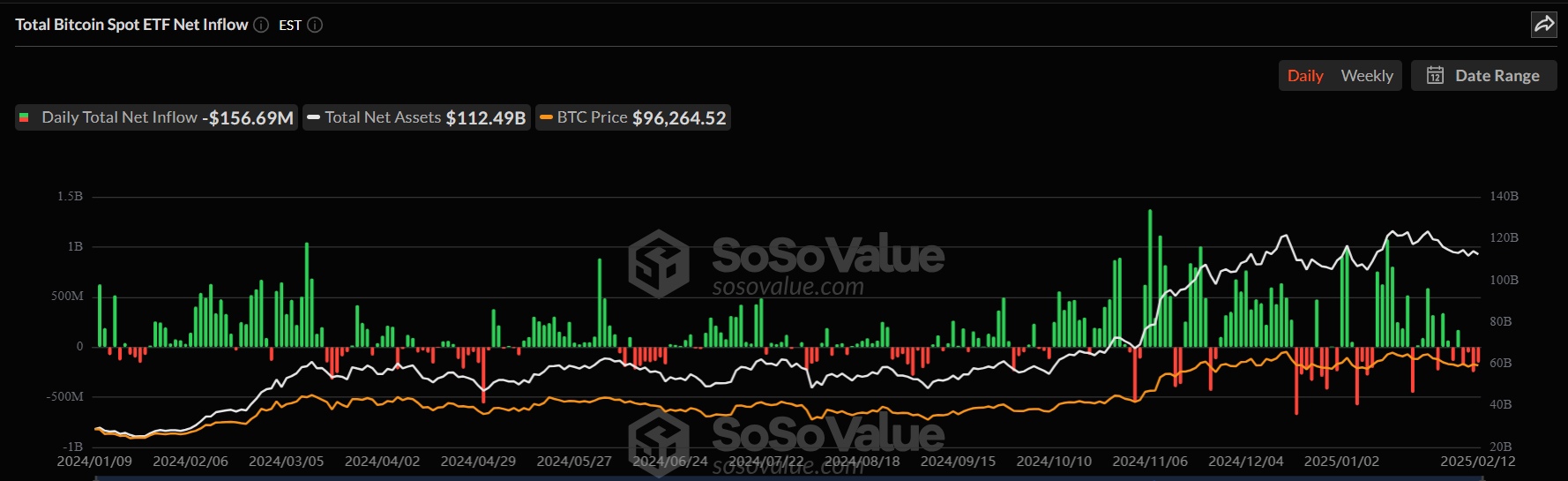Image resolution: width=1568 pixels, height=481 pixels.
Task: Click the 500M left axis label
Action: pos(67,297)
